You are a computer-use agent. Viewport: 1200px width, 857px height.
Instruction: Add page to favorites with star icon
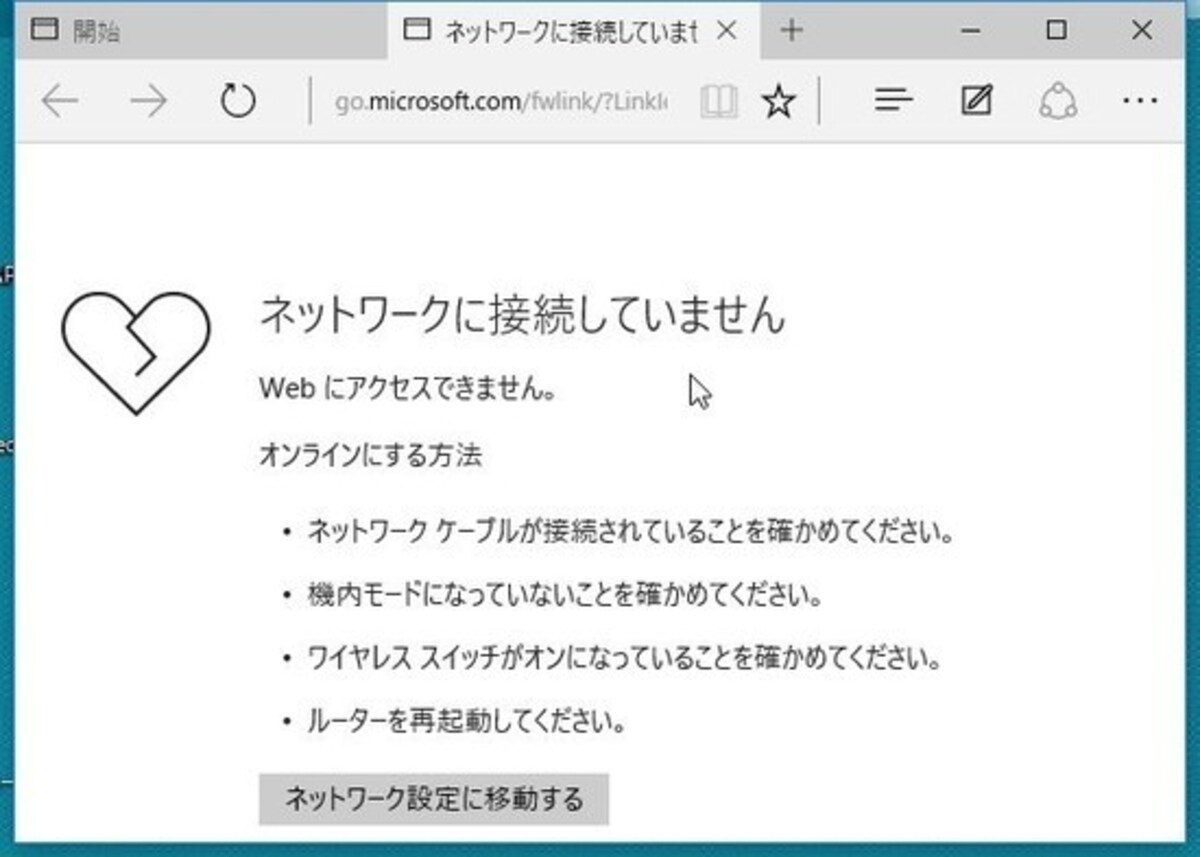pyautogui.click(x=778, y=101)
